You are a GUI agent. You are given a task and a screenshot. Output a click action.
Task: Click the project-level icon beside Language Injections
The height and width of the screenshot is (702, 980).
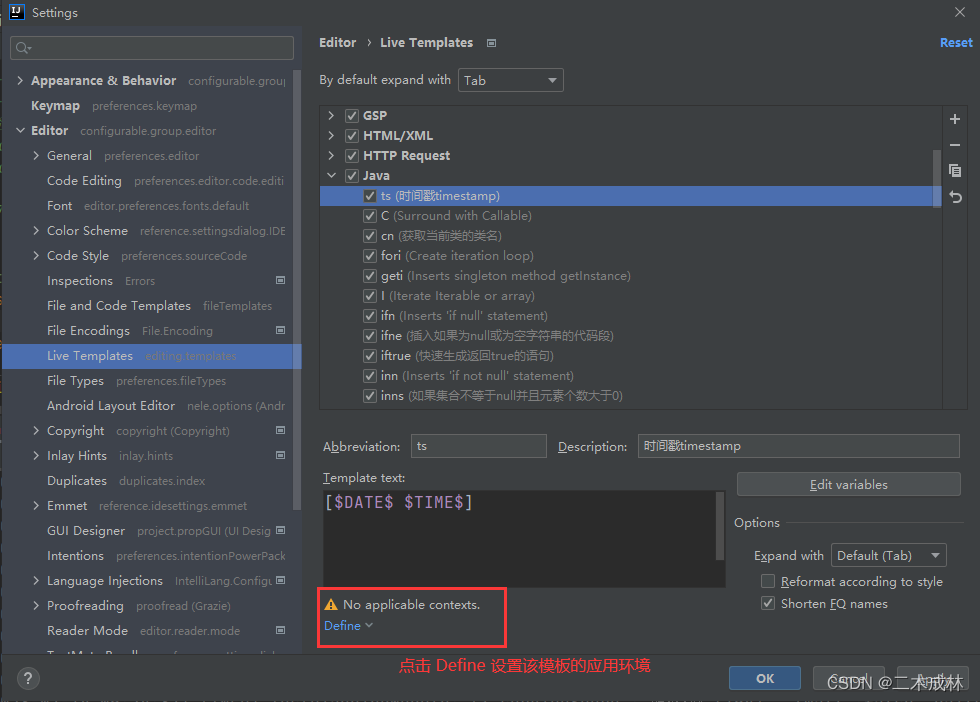pyautogui.click(x=281, y=580)
